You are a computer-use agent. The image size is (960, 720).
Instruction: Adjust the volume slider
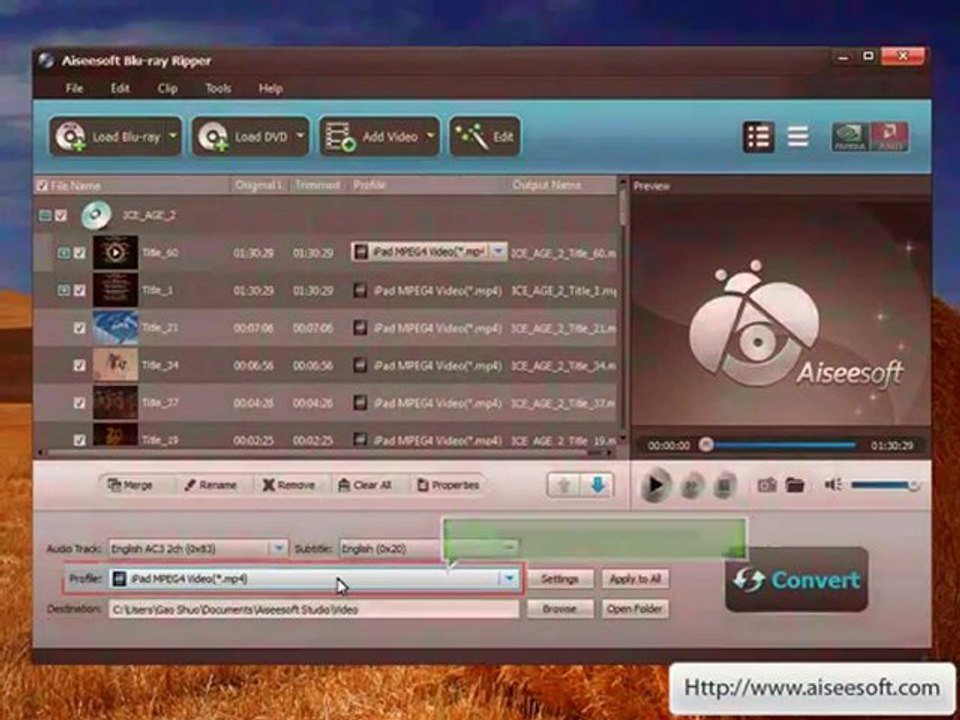[885, 486]
